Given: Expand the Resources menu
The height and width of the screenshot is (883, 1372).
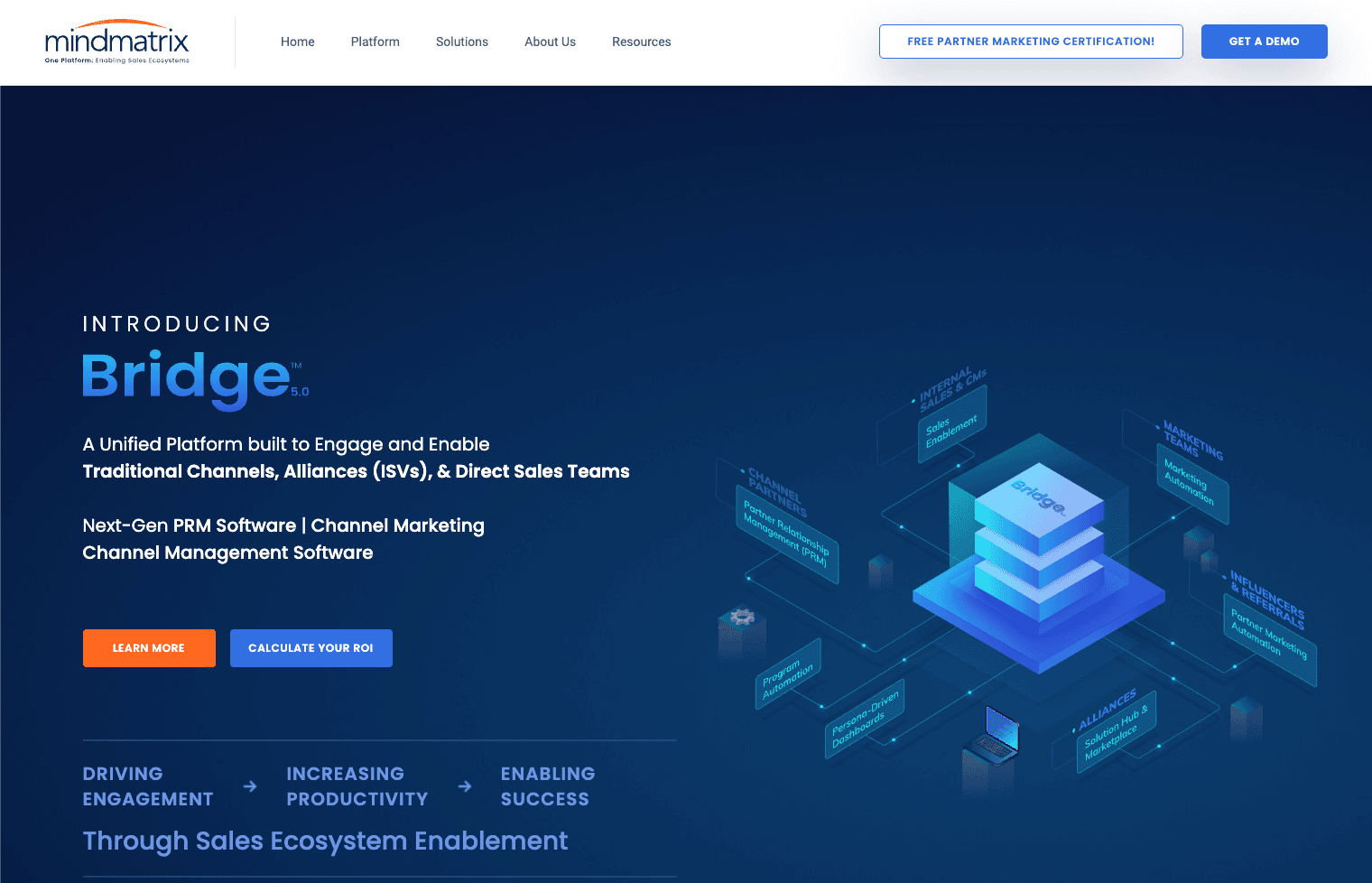Looking at the screenshot, I should point(641,42).
